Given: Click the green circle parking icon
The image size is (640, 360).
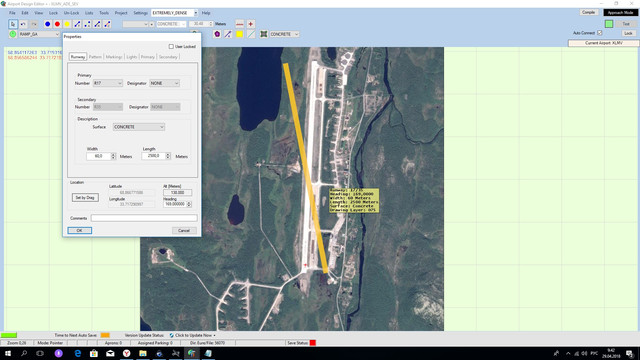Looking at the screenshot, I should [x=13, y=34].
